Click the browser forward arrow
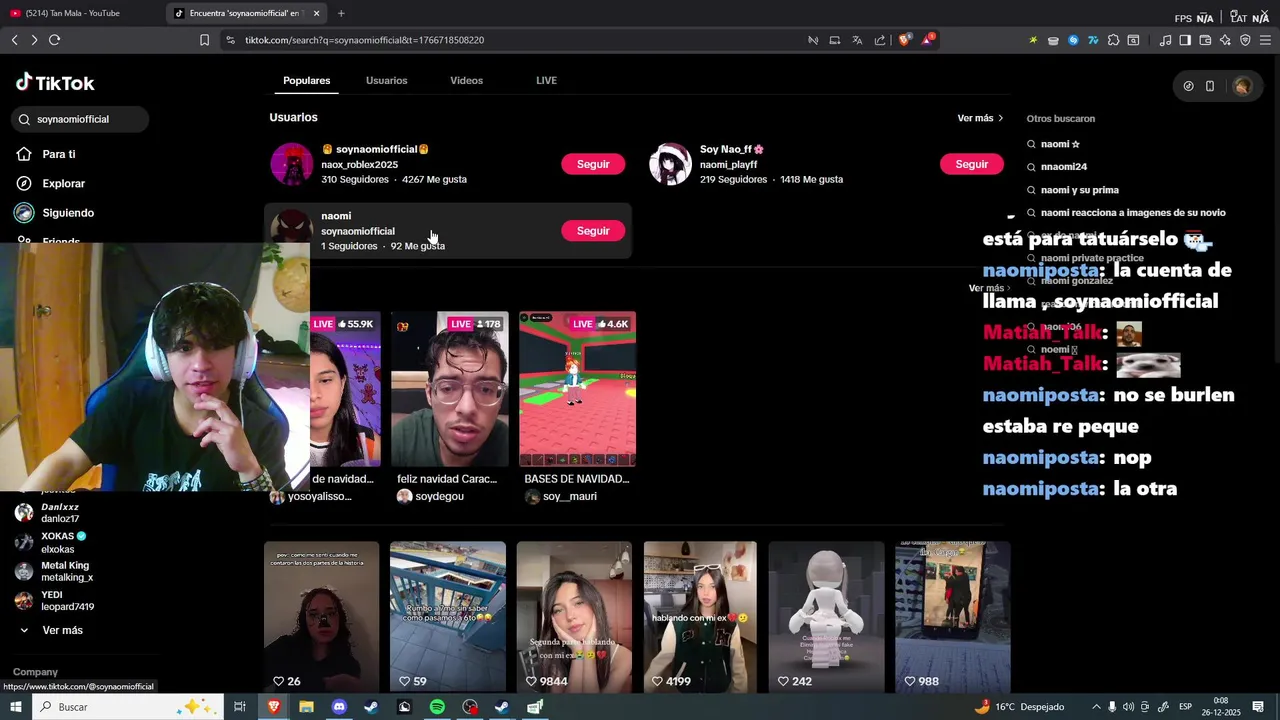Viewport: 1280px width, 720px height. tap(34, 40)
